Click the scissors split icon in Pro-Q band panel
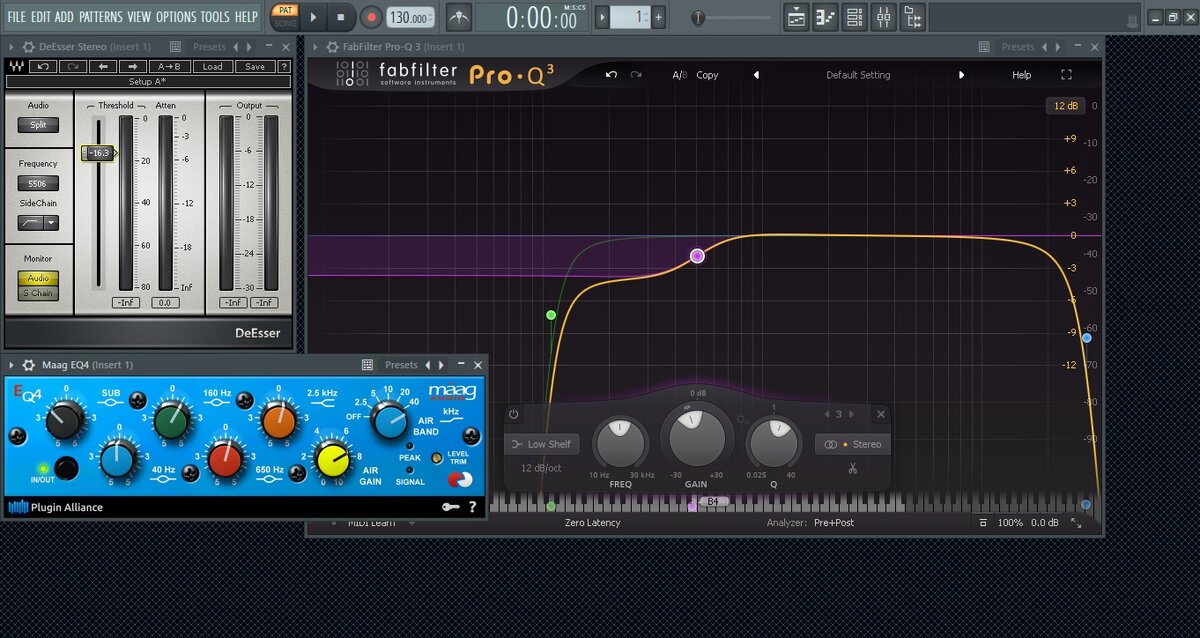The image size is (1200, 638). pyautogui.click(x=852, y=468)
